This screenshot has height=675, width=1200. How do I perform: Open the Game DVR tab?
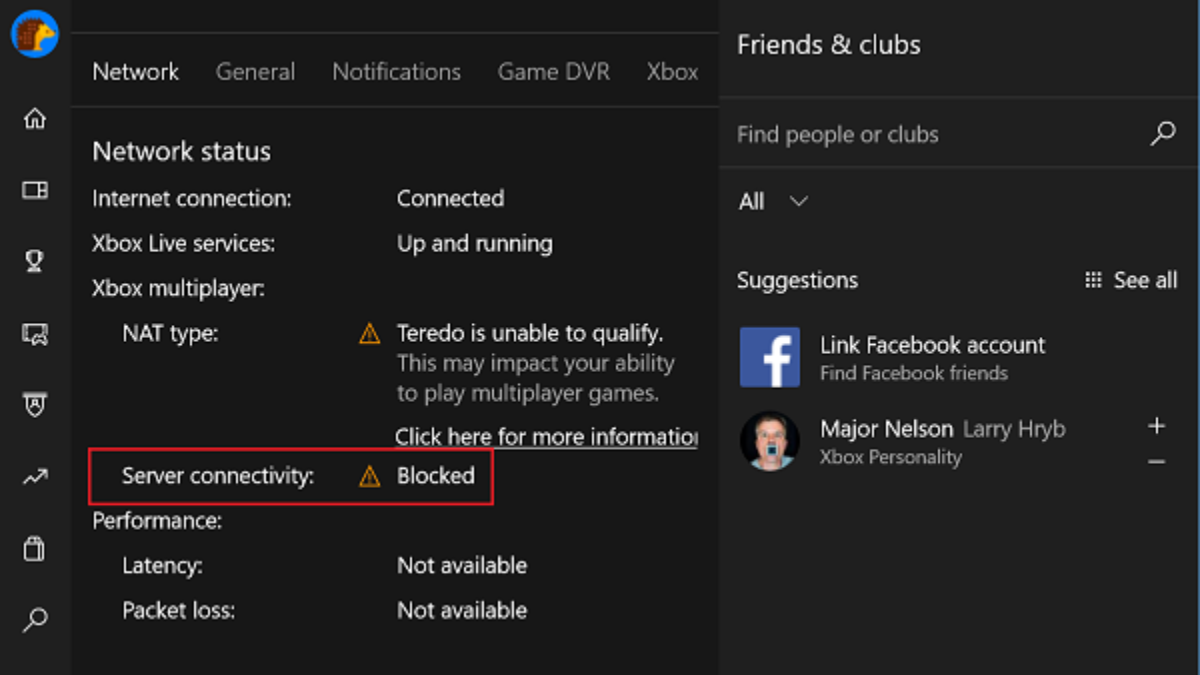(553, 72)
